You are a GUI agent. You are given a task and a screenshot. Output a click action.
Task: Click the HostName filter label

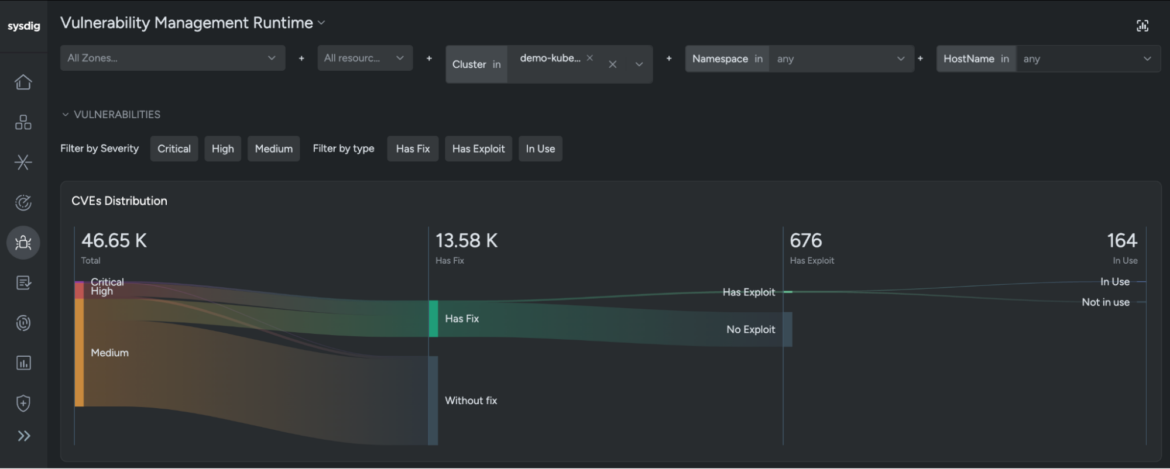pos(969,59)
